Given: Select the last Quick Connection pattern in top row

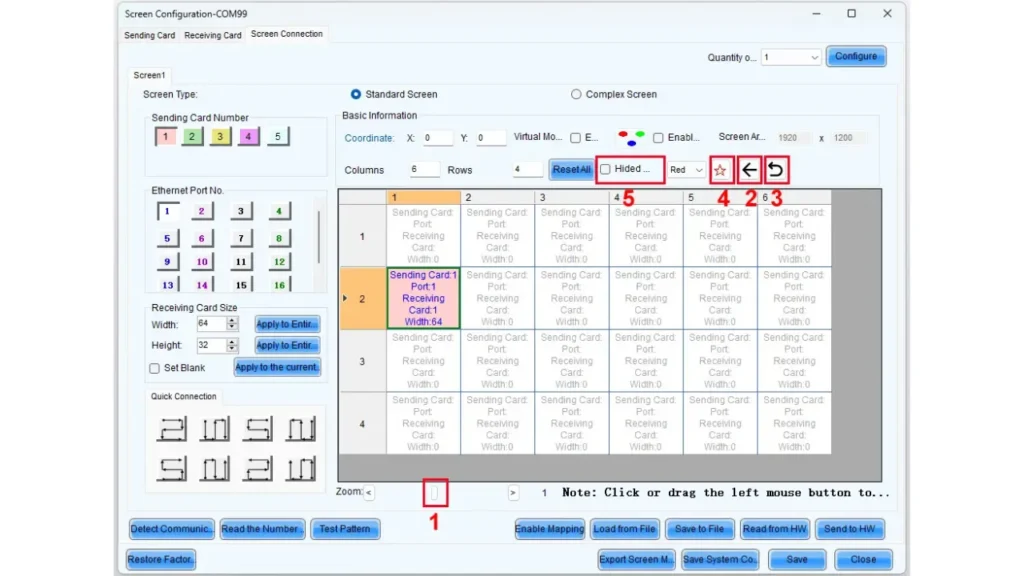Looking at the screenshot, I should [x=301, y=429].
